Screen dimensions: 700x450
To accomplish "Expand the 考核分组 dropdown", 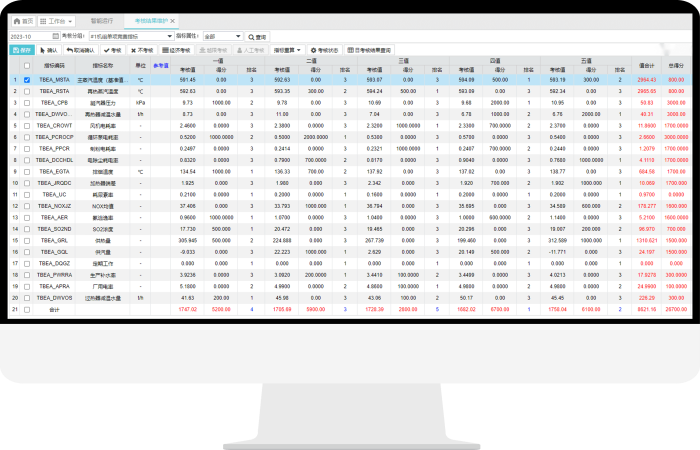I will click(168, 37).
